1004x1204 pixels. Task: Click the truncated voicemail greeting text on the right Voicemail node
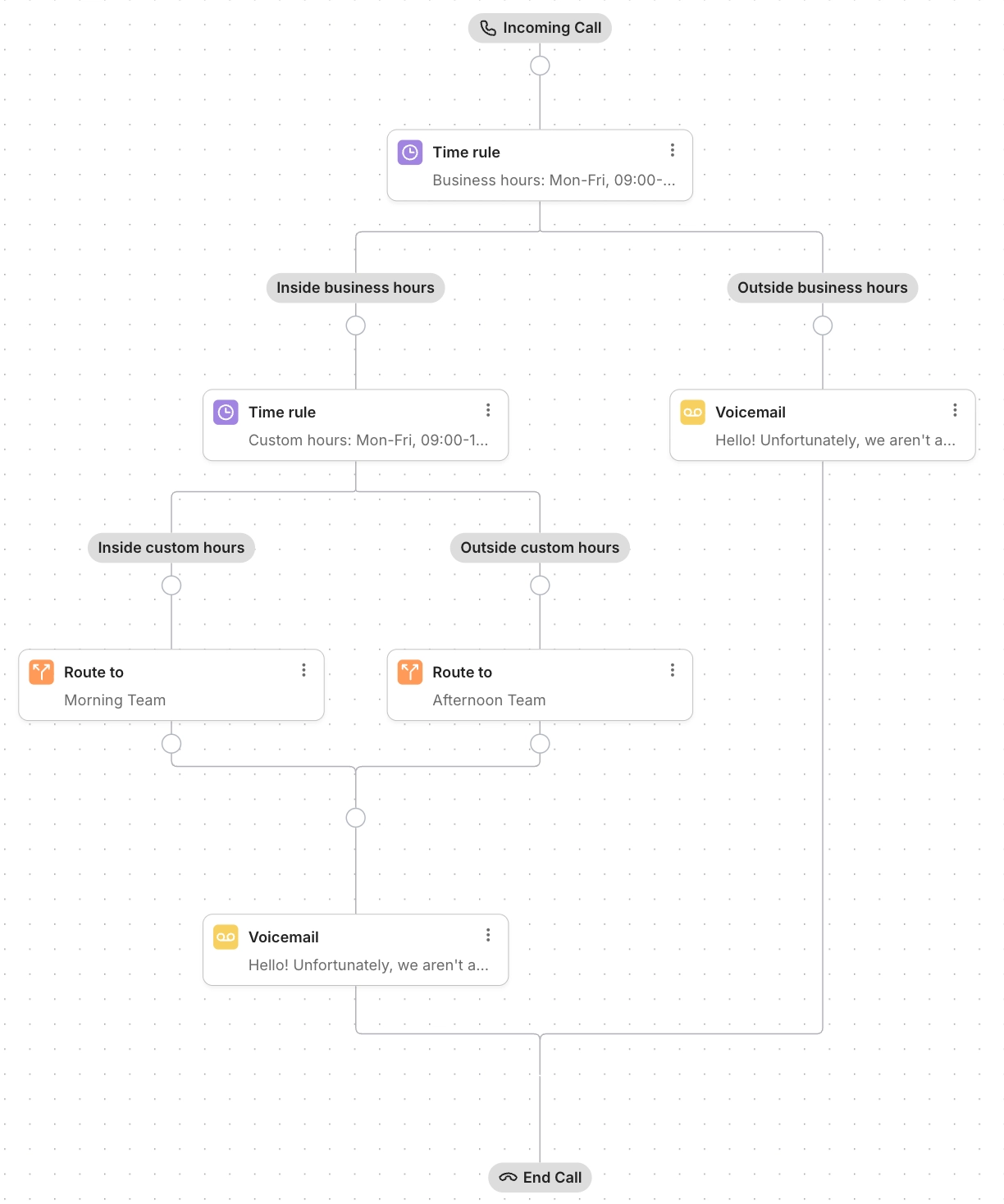coord(835,440)
